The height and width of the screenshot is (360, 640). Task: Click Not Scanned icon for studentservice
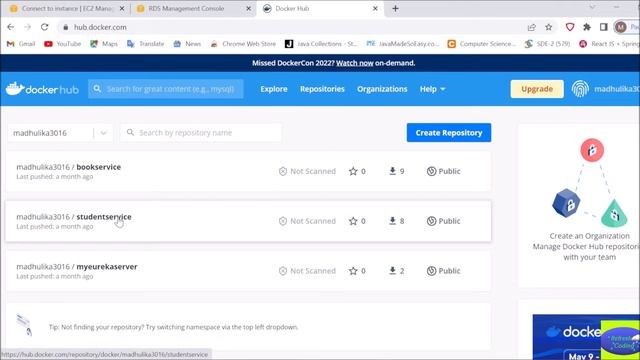point(283,221)
